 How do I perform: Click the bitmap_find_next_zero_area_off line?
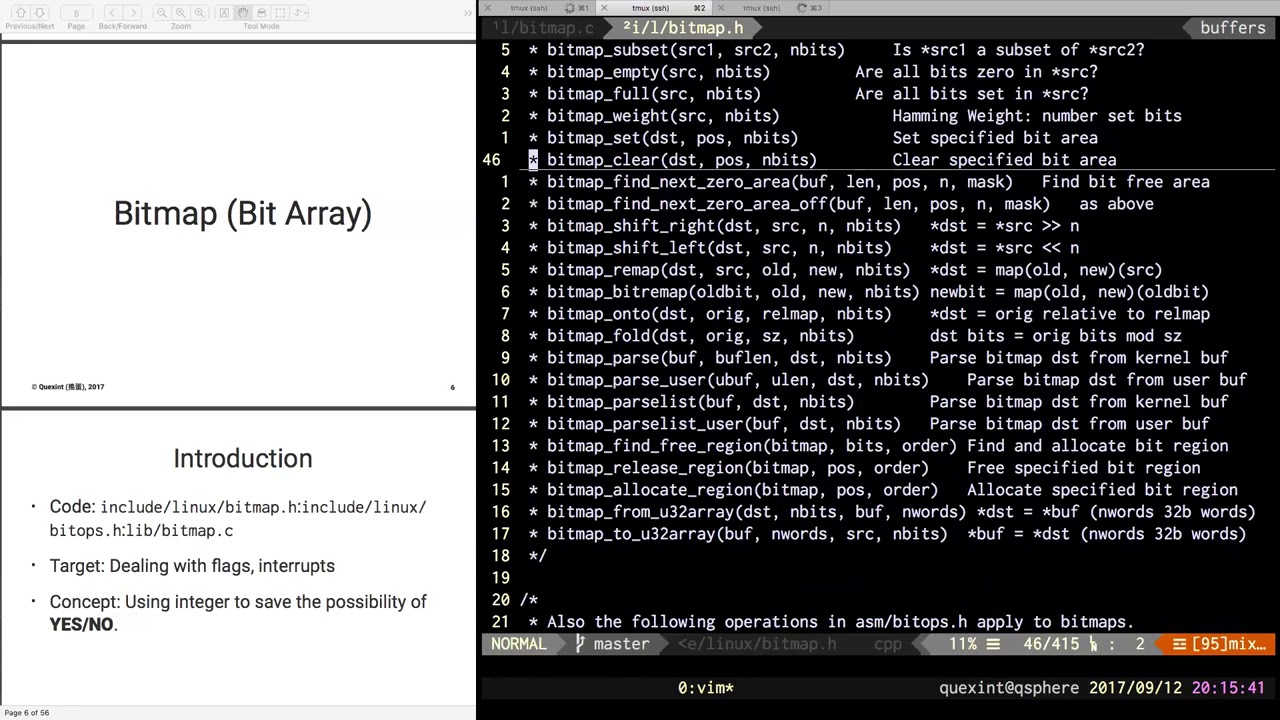[x=841, y=204]
